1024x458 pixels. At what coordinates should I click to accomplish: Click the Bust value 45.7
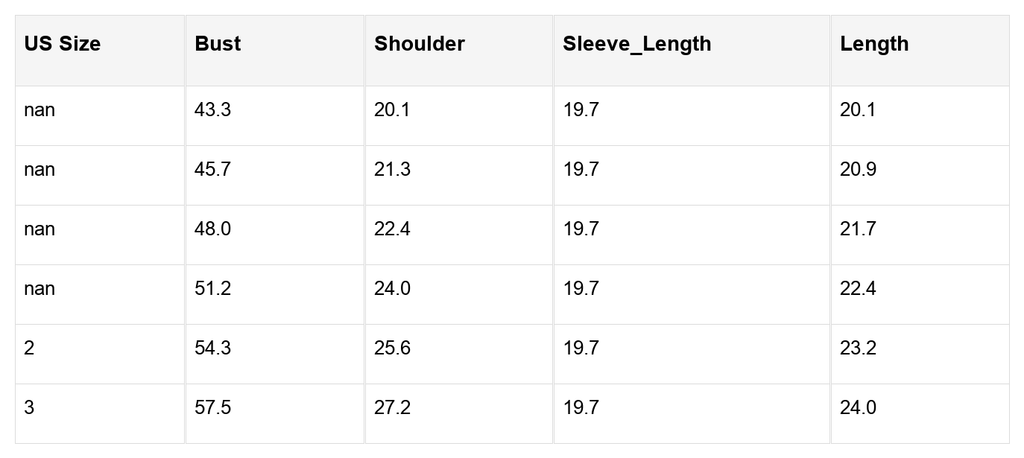click(x=212, y=169)
